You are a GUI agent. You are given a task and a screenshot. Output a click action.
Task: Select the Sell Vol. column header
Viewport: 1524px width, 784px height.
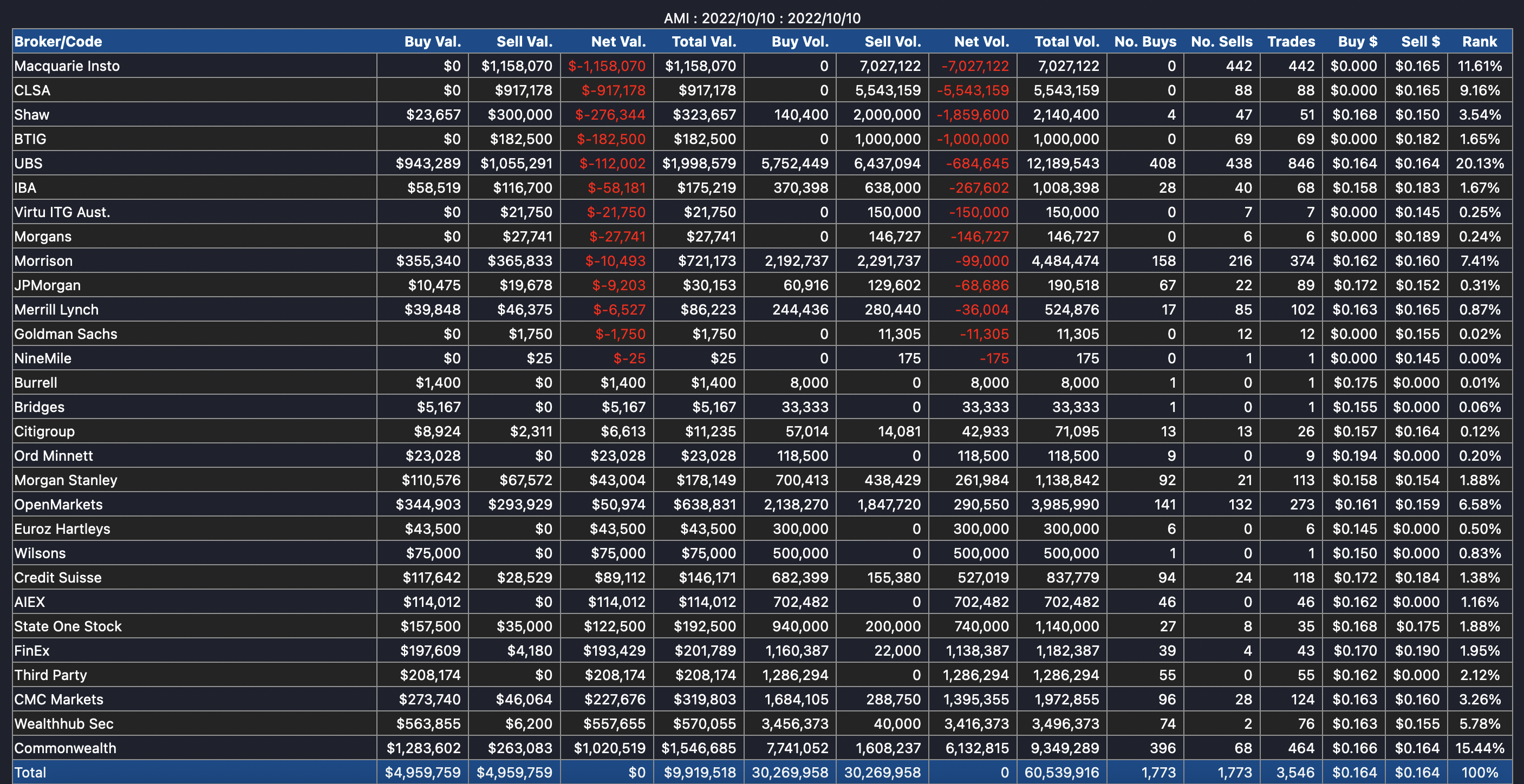pos(893,41)
